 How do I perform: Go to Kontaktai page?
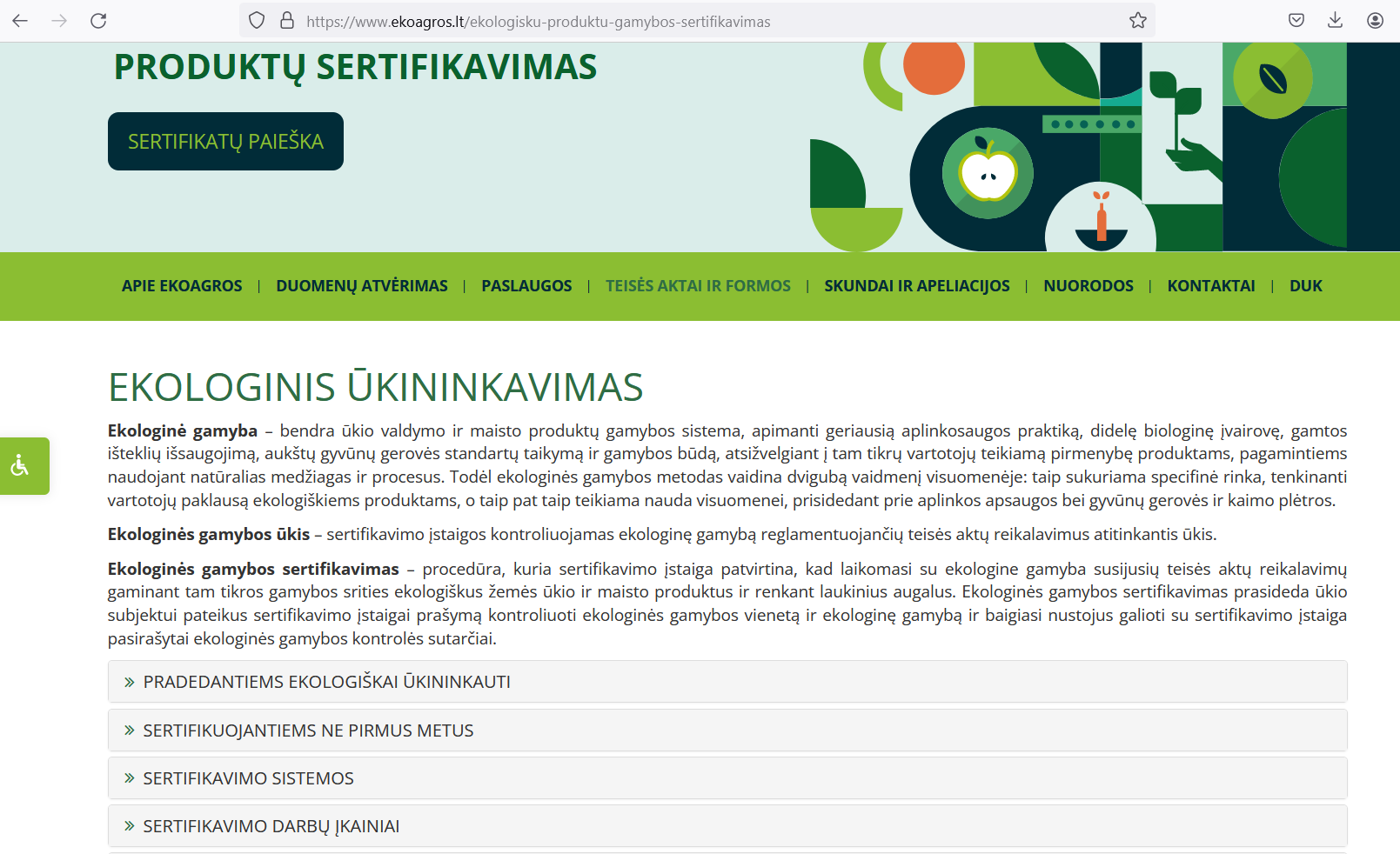(x=1211, y=286)
